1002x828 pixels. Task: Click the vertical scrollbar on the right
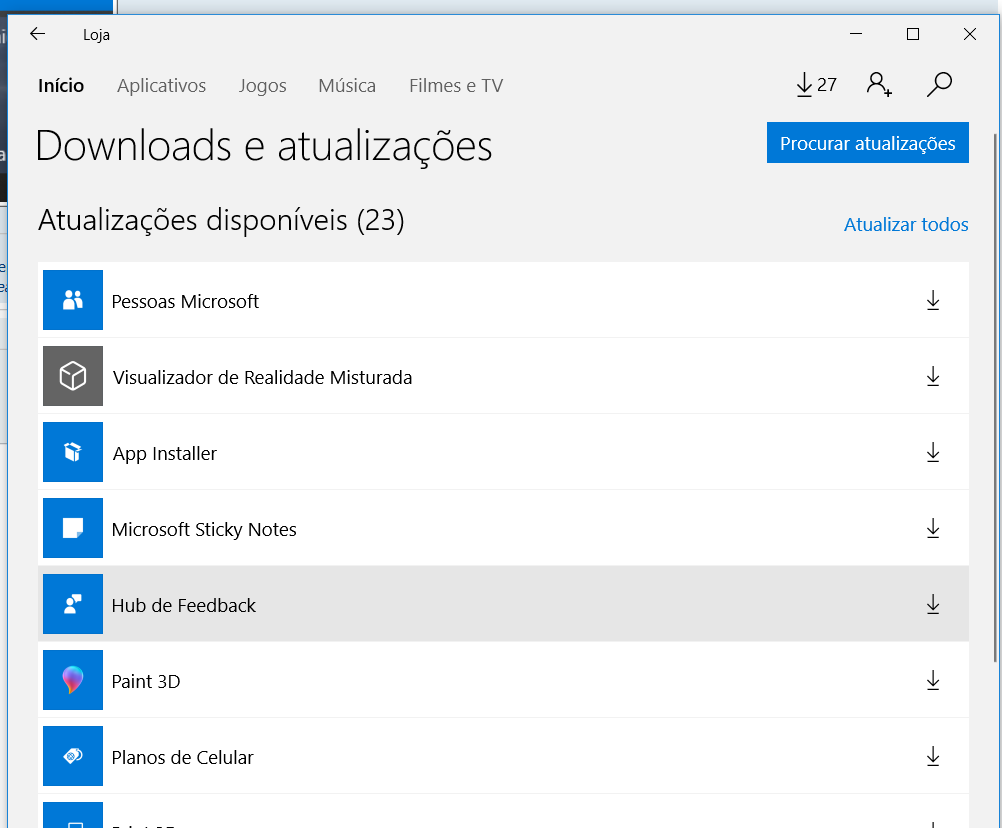coord(995,400)
